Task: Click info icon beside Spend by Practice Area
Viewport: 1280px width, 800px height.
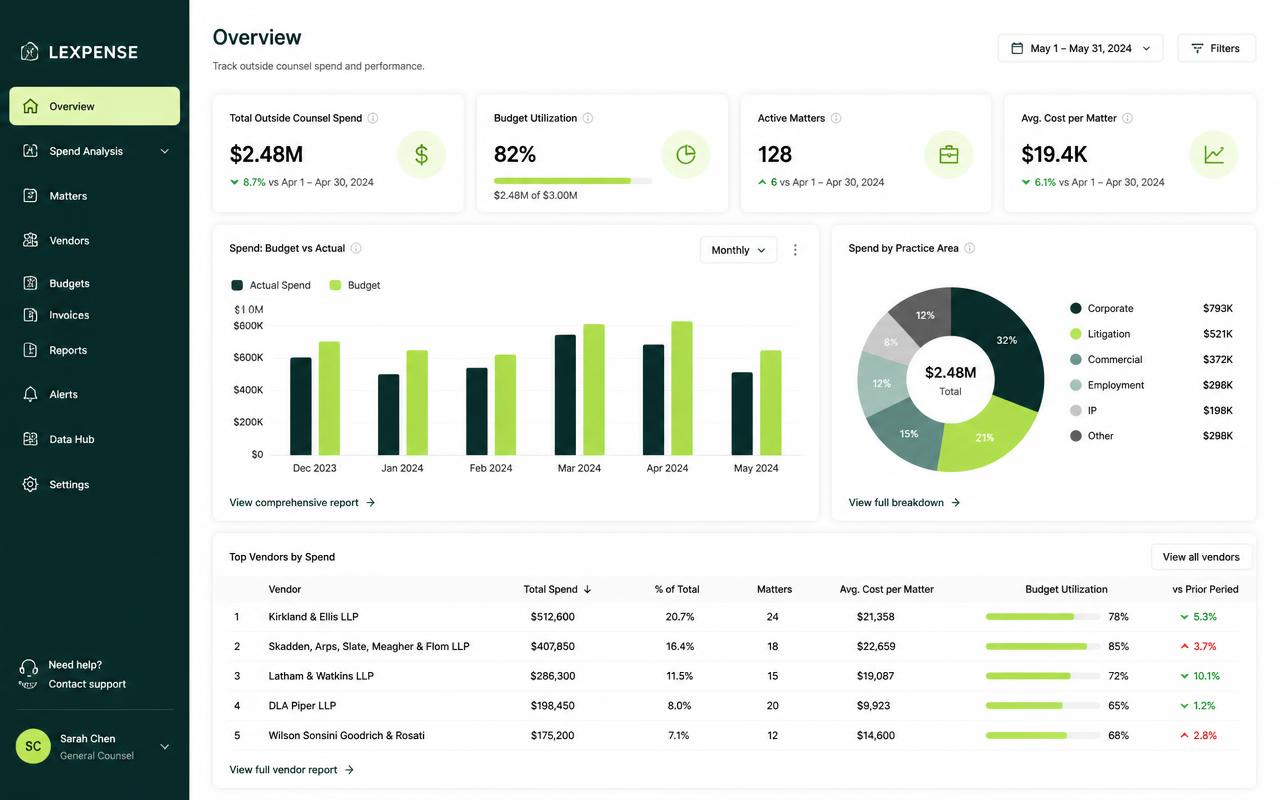Action: (970, 248)
